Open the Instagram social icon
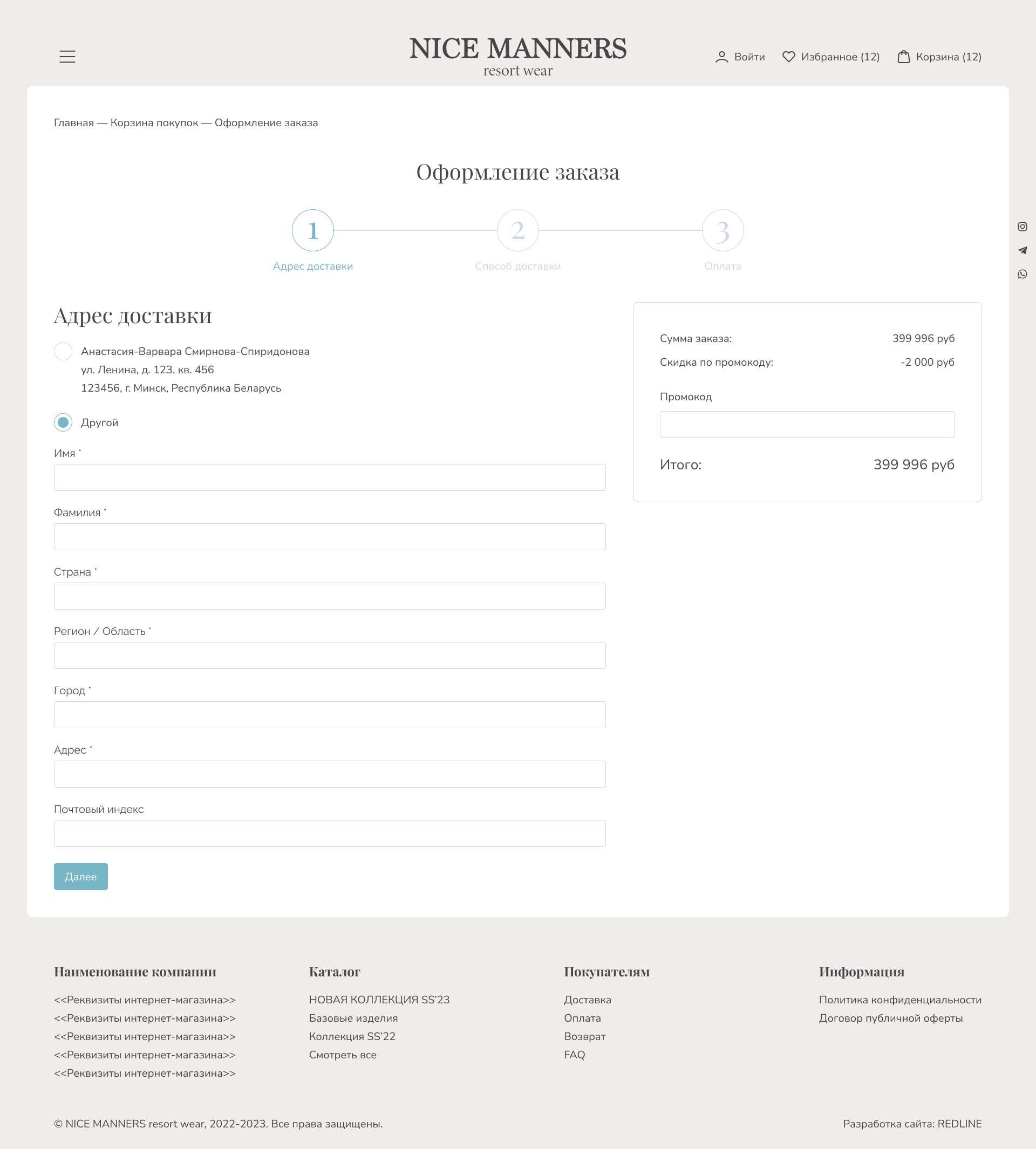The image size is (1036, 1149). (x=1023, y=227)
